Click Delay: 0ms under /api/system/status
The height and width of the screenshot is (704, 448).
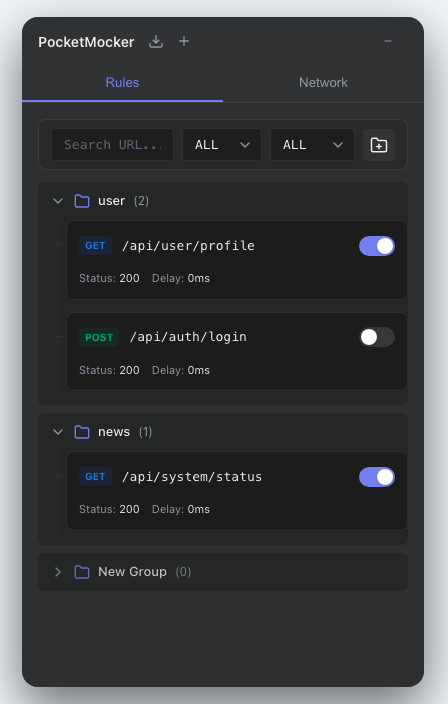[x=181, y=510]
